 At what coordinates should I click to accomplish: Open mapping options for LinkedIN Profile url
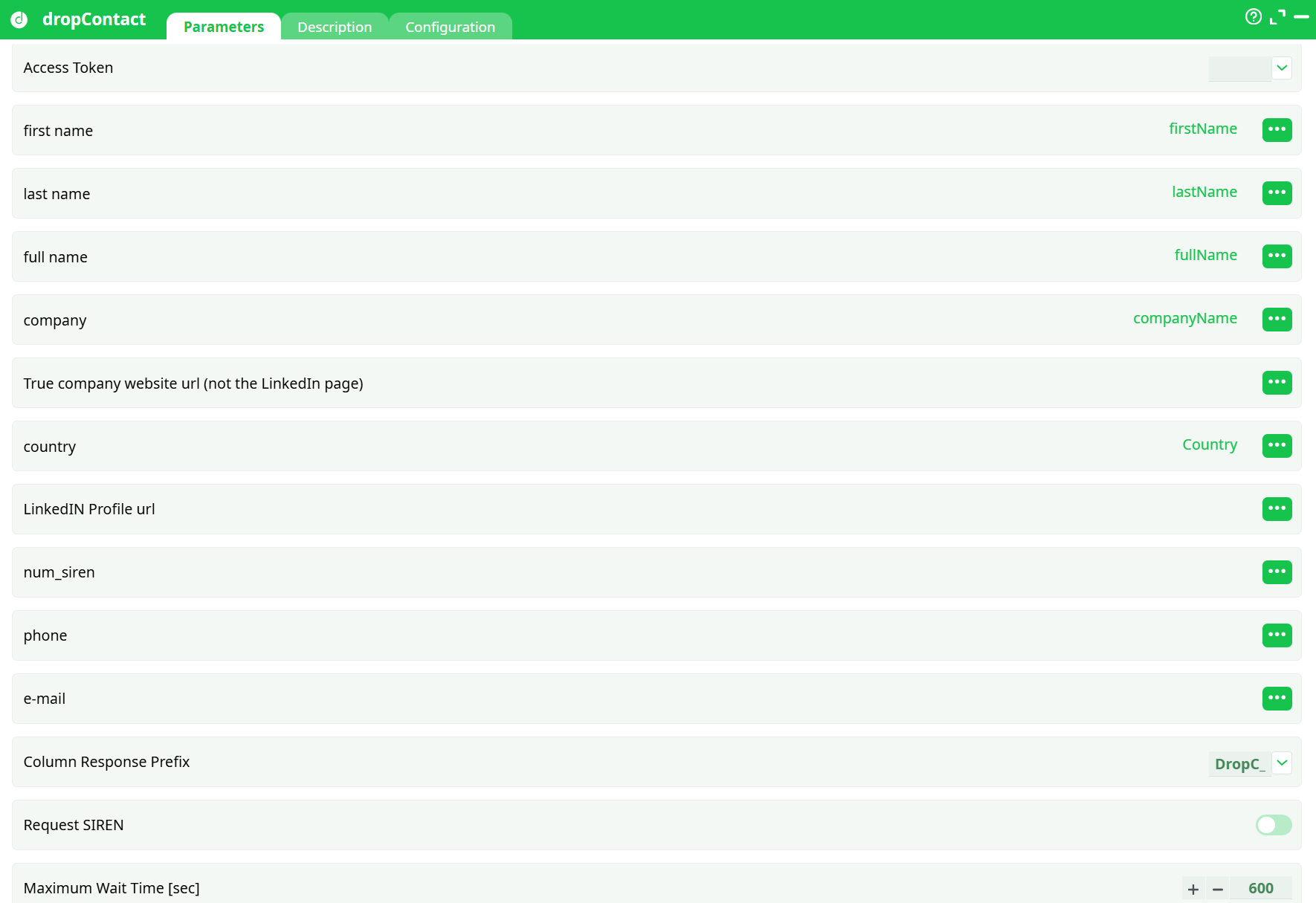[1277, 509]
